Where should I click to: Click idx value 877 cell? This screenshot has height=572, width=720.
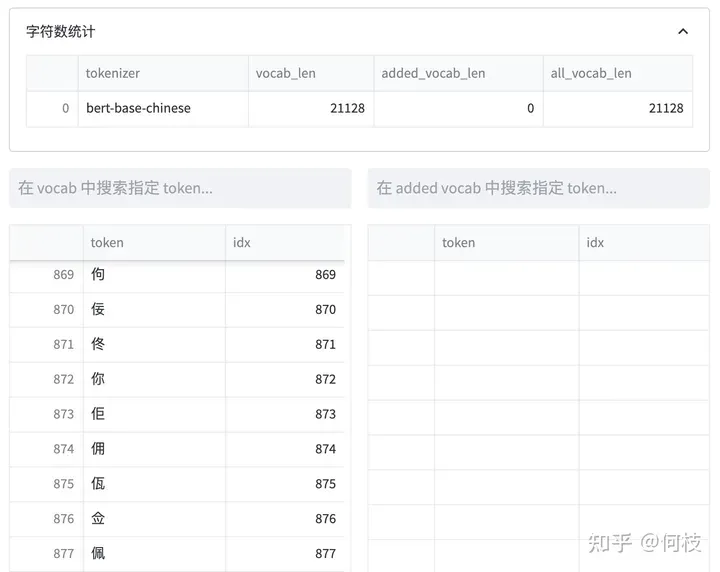click(x=285, y=554)
